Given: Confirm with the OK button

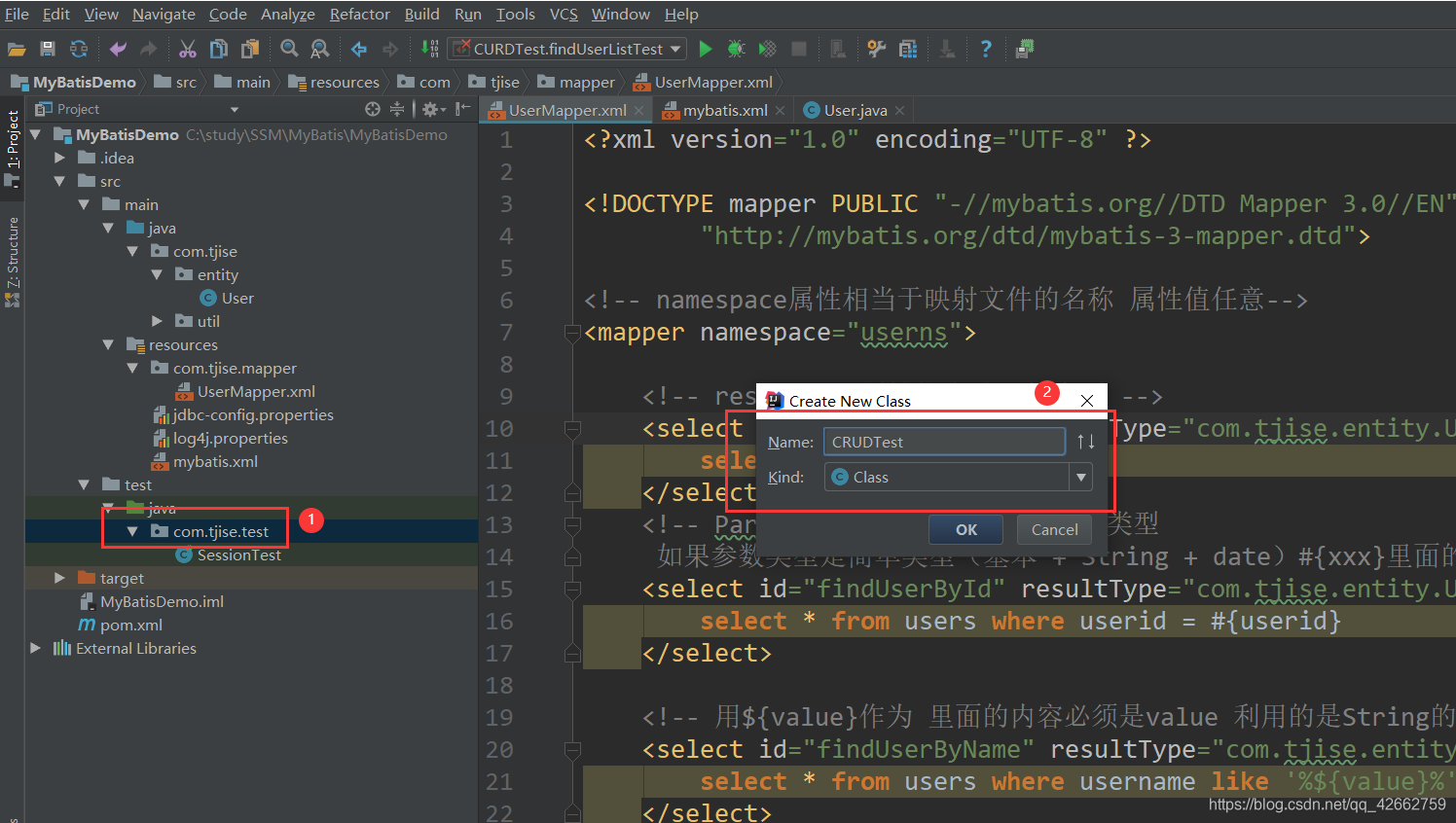Looking at the screenshot, I should 966,529.
